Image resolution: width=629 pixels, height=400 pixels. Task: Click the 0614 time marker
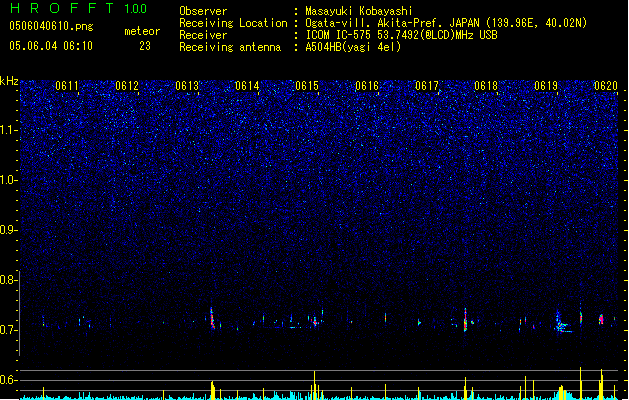[247, 86]
